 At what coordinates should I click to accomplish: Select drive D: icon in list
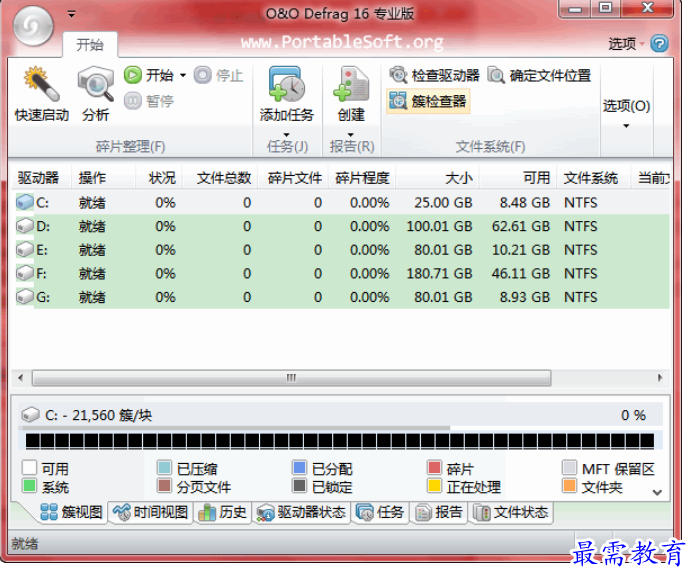click(x=25, y=226)
